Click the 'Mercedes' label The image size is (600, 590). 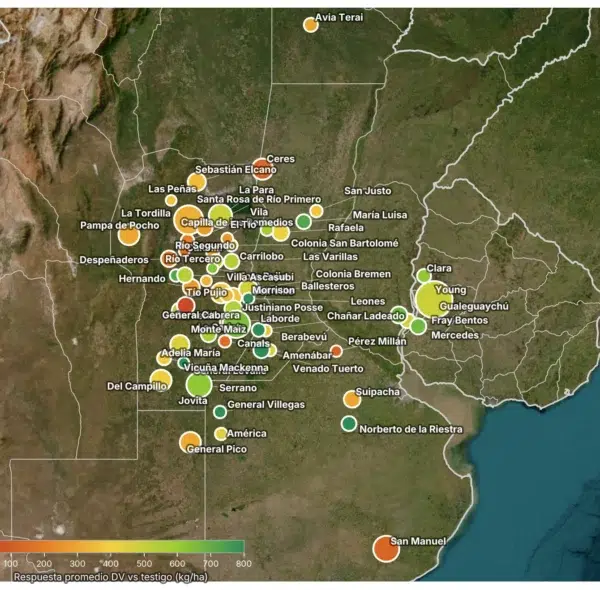[x=455, y=335]
